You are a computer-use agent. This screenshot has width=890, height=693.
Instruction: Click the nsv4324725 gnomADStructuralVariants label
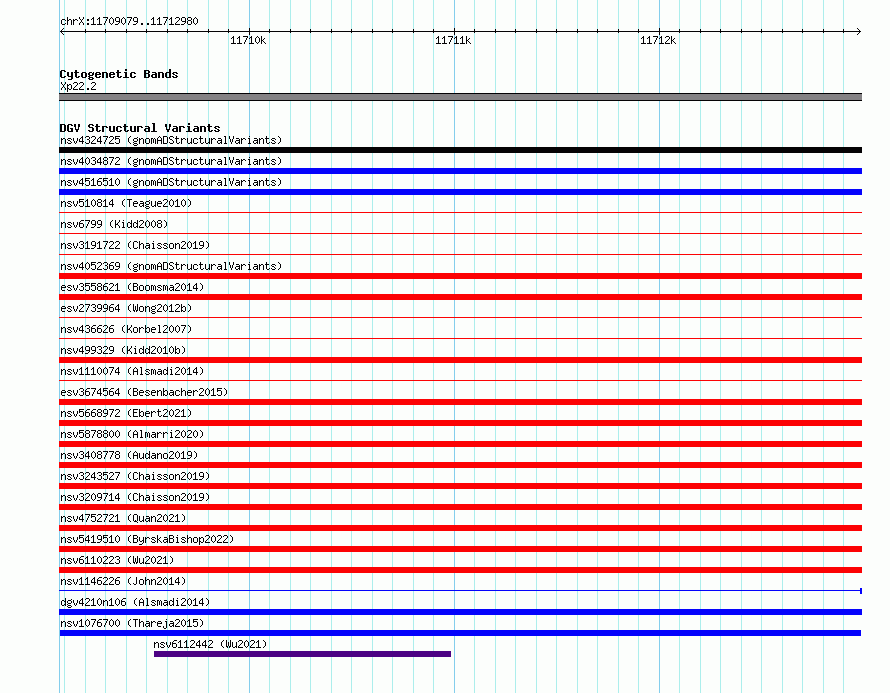[171, 140]
